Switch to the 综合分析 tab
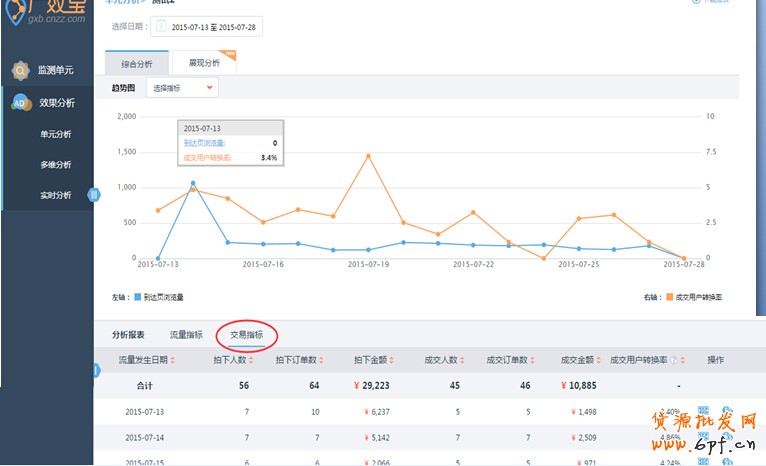Screen dimensions: 766x466 click(137, 63)
